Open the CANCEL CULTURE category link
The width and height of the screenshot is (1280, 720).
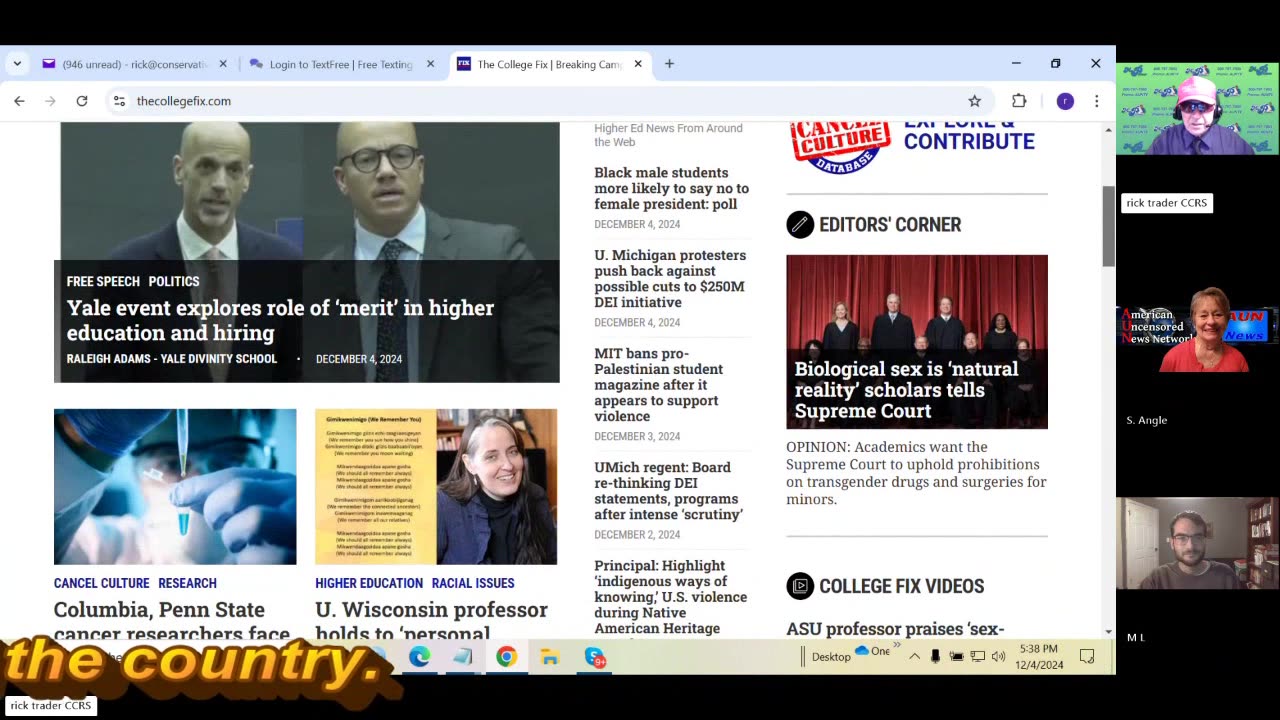(102, 583)
